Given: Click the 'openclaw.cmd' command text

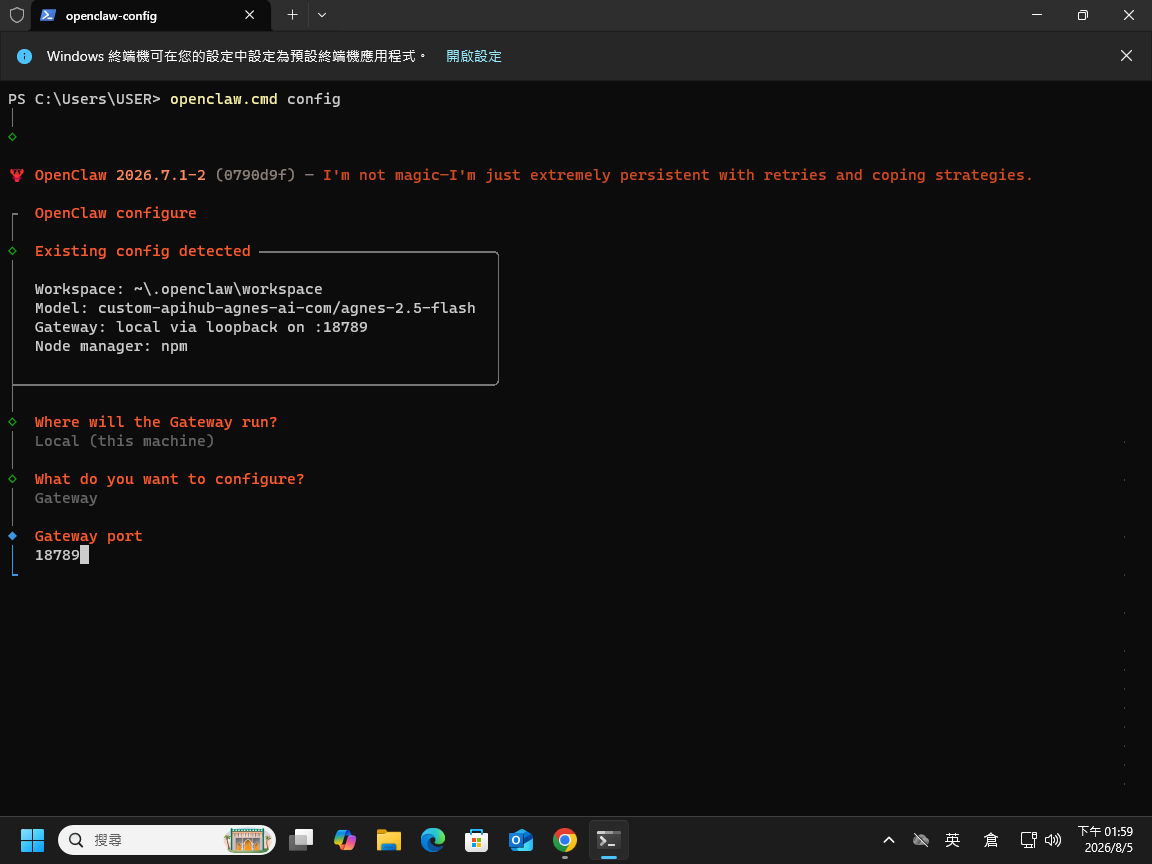Looking at the screenshot, I should tap(224, 98).
